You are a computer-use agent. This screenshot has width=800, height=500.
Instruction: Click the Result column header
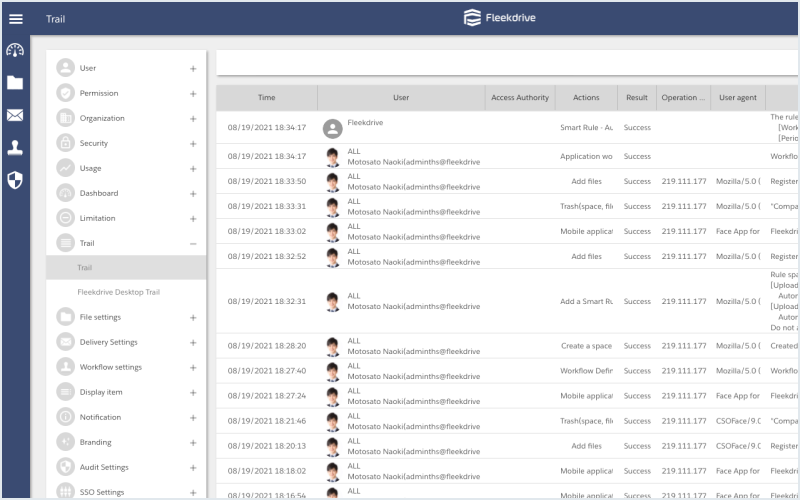click(637, 97)
